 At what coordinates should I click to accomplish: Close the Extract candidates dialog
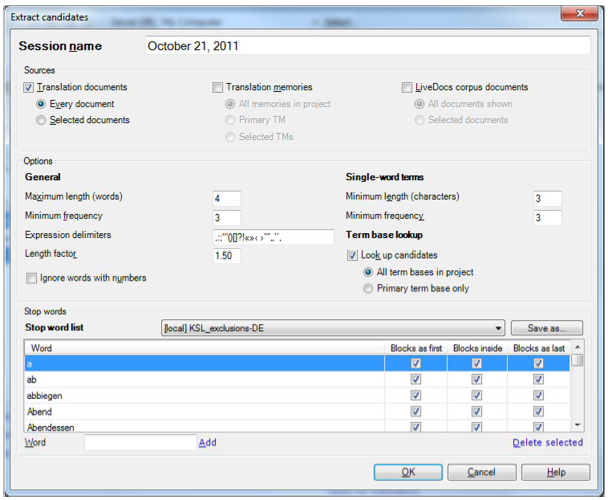(x=580, y=14)
